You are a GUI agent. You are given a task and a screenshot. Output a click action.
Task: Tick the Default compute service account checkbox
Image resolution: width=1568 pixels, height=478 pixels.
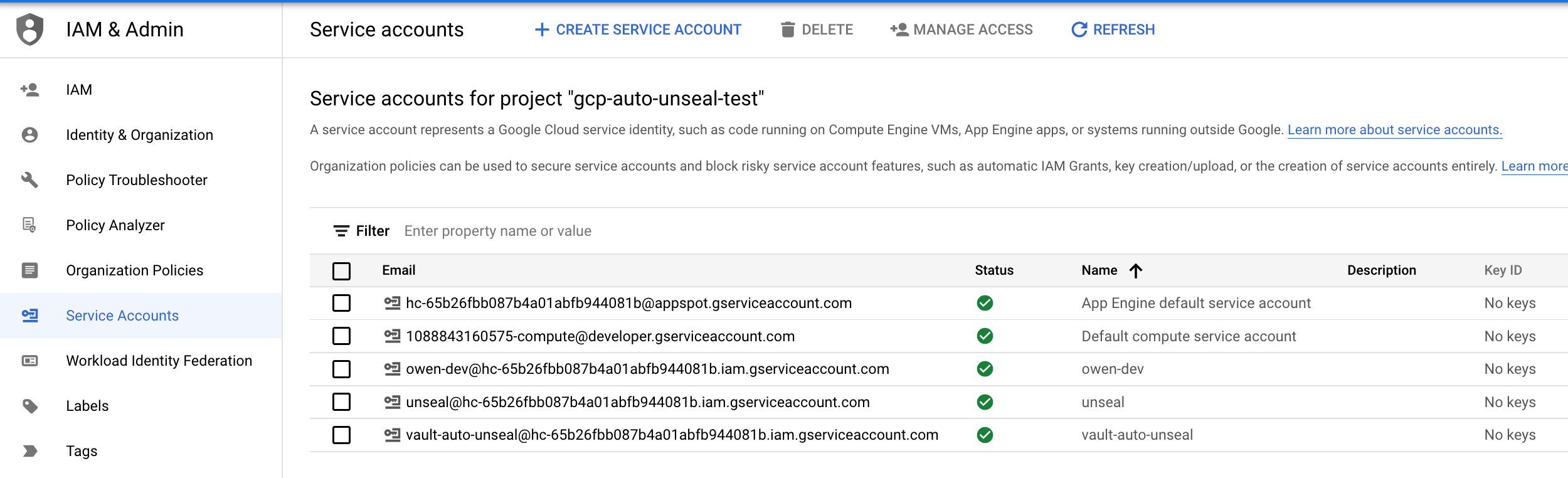click(341, 336)
